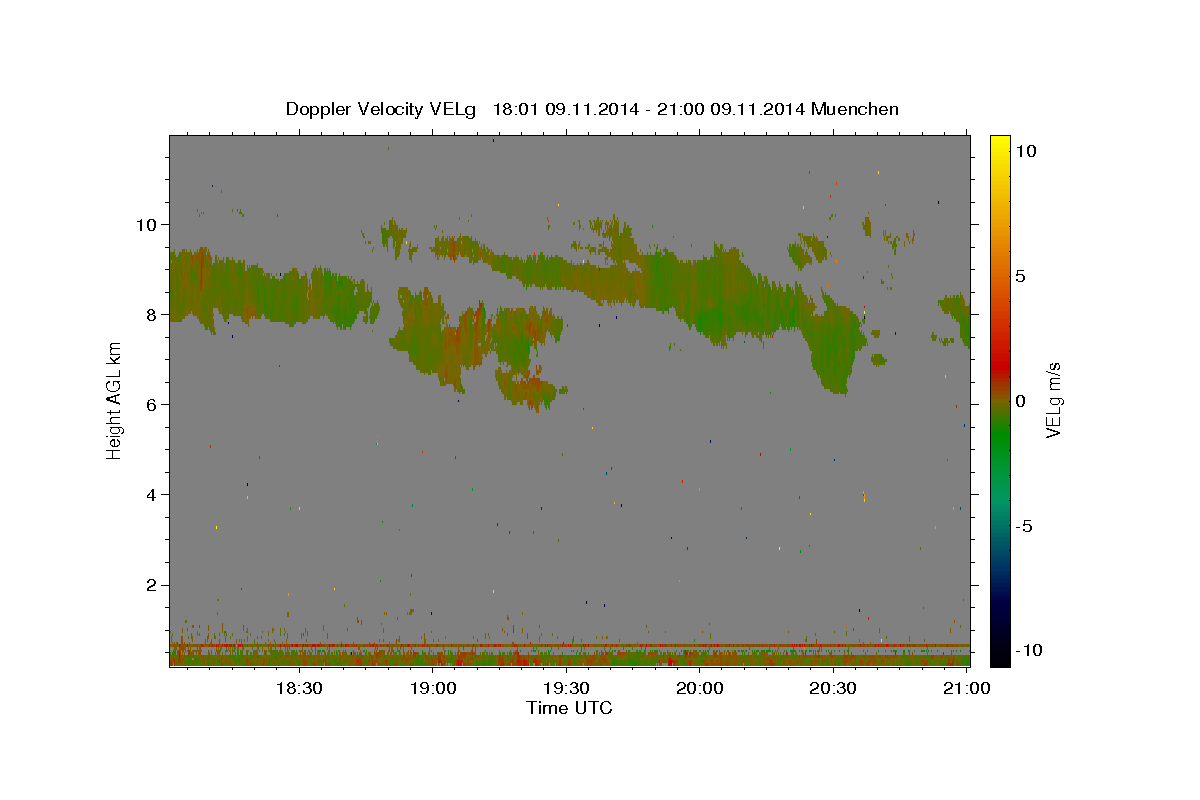Click the 'VELg m/s' colorbar title
This screenshot has width=1200, height=800.
tap(1053, 400)
